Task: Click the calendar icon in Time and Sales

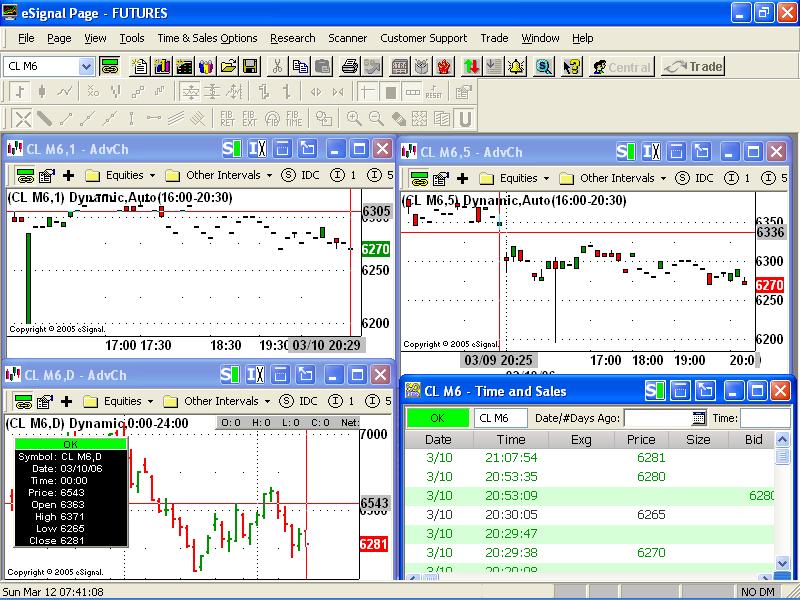Action: tap(699, 418)
